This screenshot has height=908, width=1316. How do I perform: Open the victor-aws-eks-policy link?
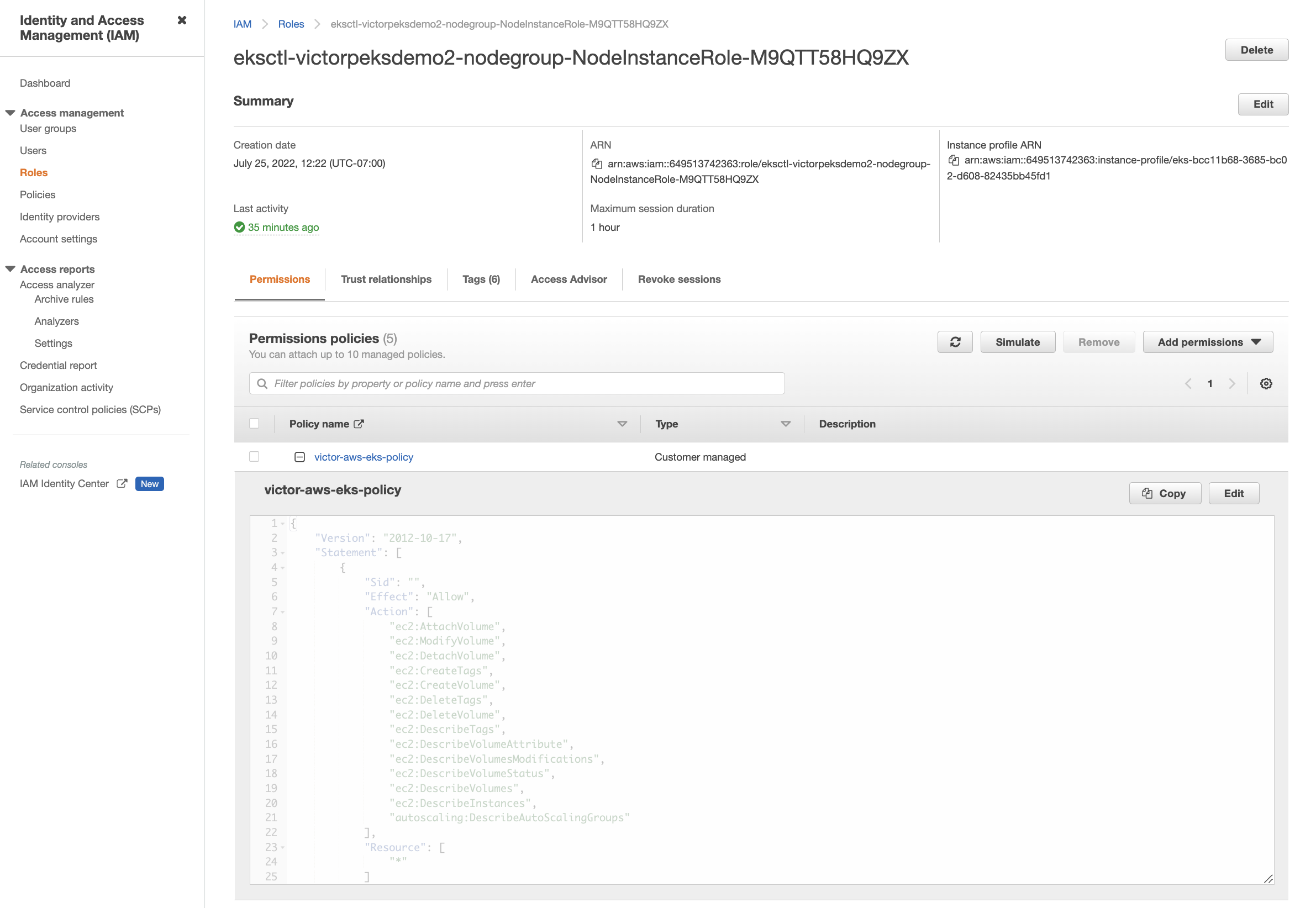pos(364,457)
